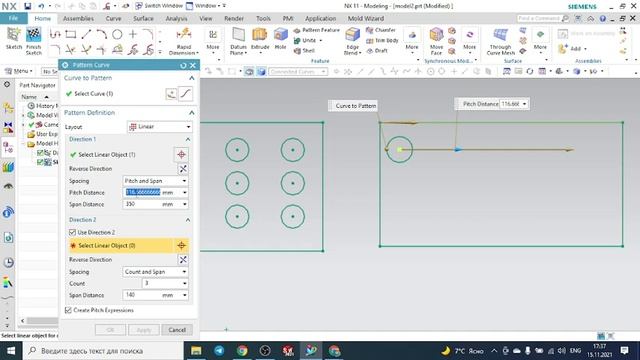Select the Line sketch tool
This screenshot has height=360, width=640.
coord(86,34)
